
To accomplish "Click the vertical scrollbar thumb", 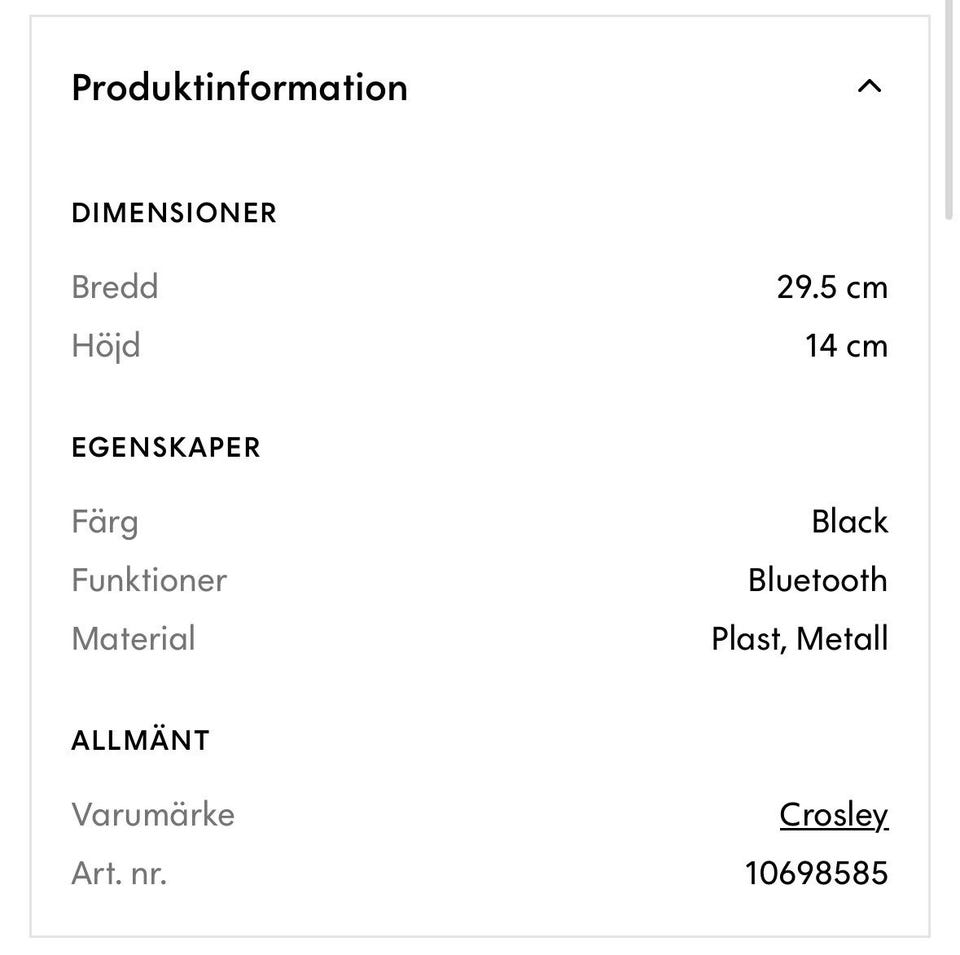I will click(x=949, y=110).
